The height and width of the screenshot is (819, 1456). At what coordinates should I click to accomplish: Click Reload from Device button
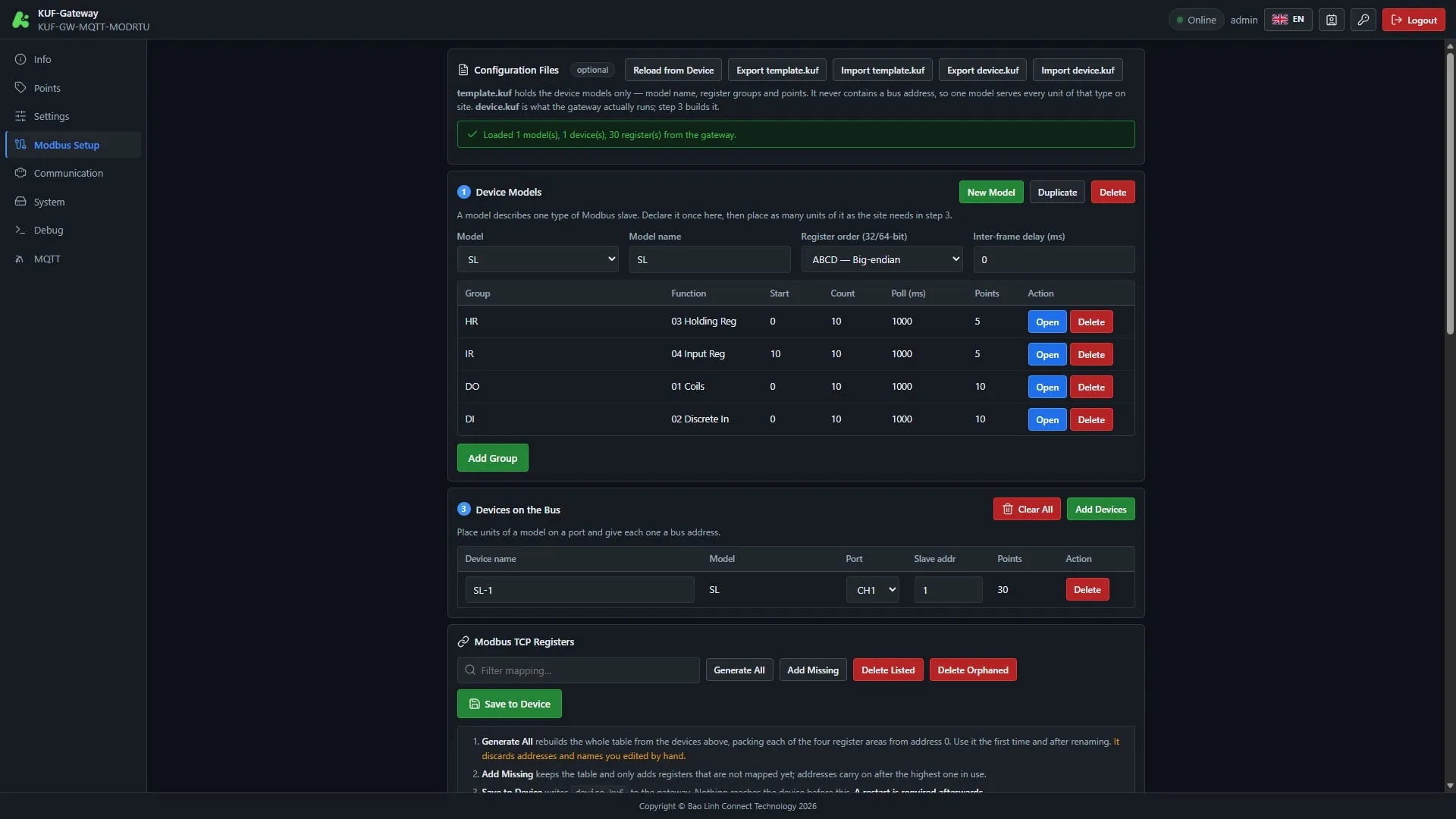[x=673, y=70]
